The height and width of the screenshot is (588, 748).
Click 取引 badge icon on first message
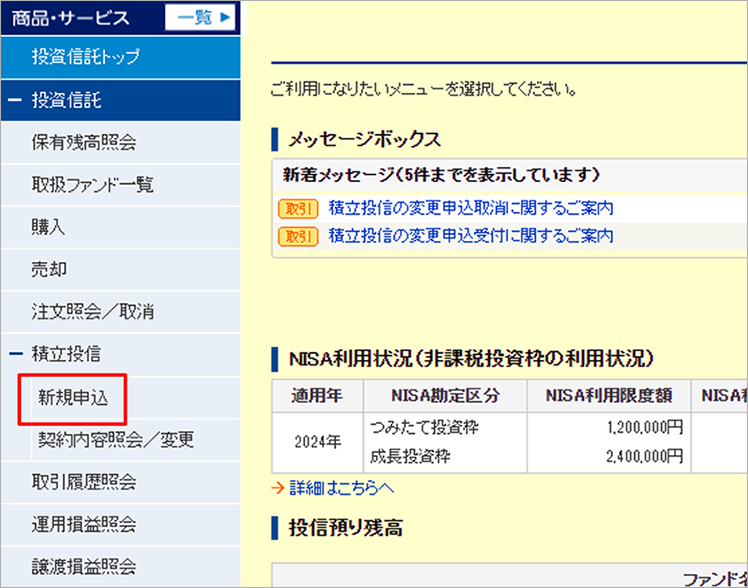click(x=298, y=209)
